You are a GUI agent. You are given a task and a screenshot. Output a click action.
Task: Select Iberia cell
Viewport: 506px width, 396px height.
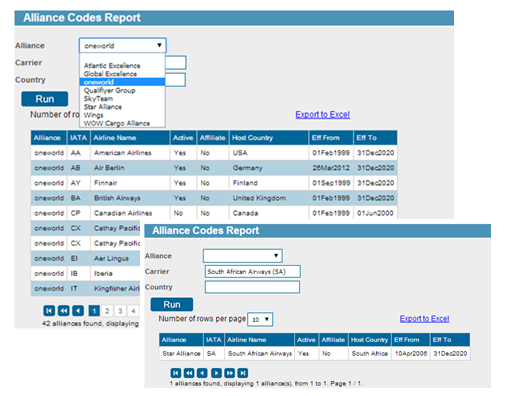click(x=115, y=273)
